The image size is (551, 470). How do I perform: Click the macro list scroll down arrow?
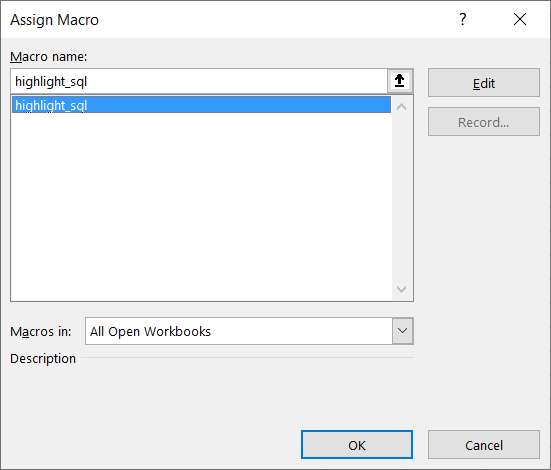click(x=401, y=289)
